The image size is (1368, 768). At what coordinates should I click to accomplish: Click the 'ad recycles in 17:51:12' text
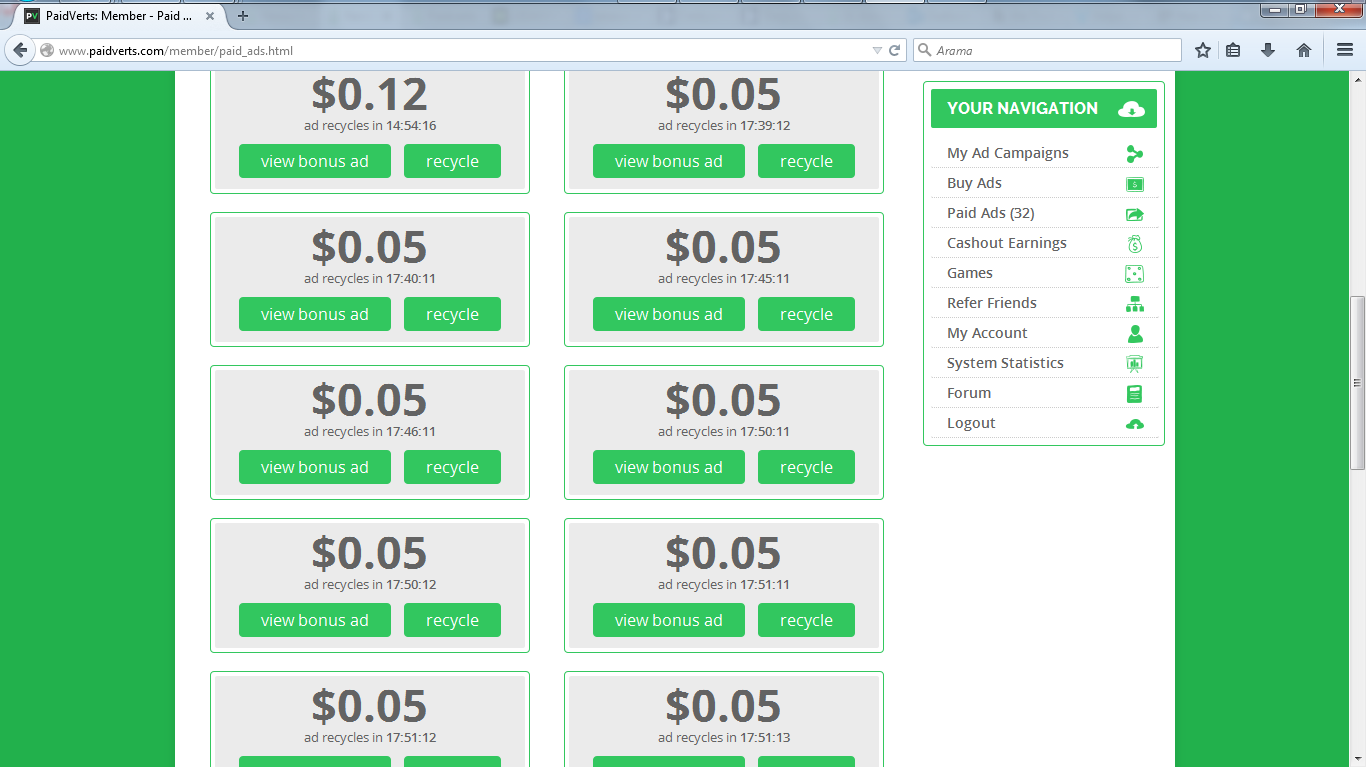click(370, 738)
